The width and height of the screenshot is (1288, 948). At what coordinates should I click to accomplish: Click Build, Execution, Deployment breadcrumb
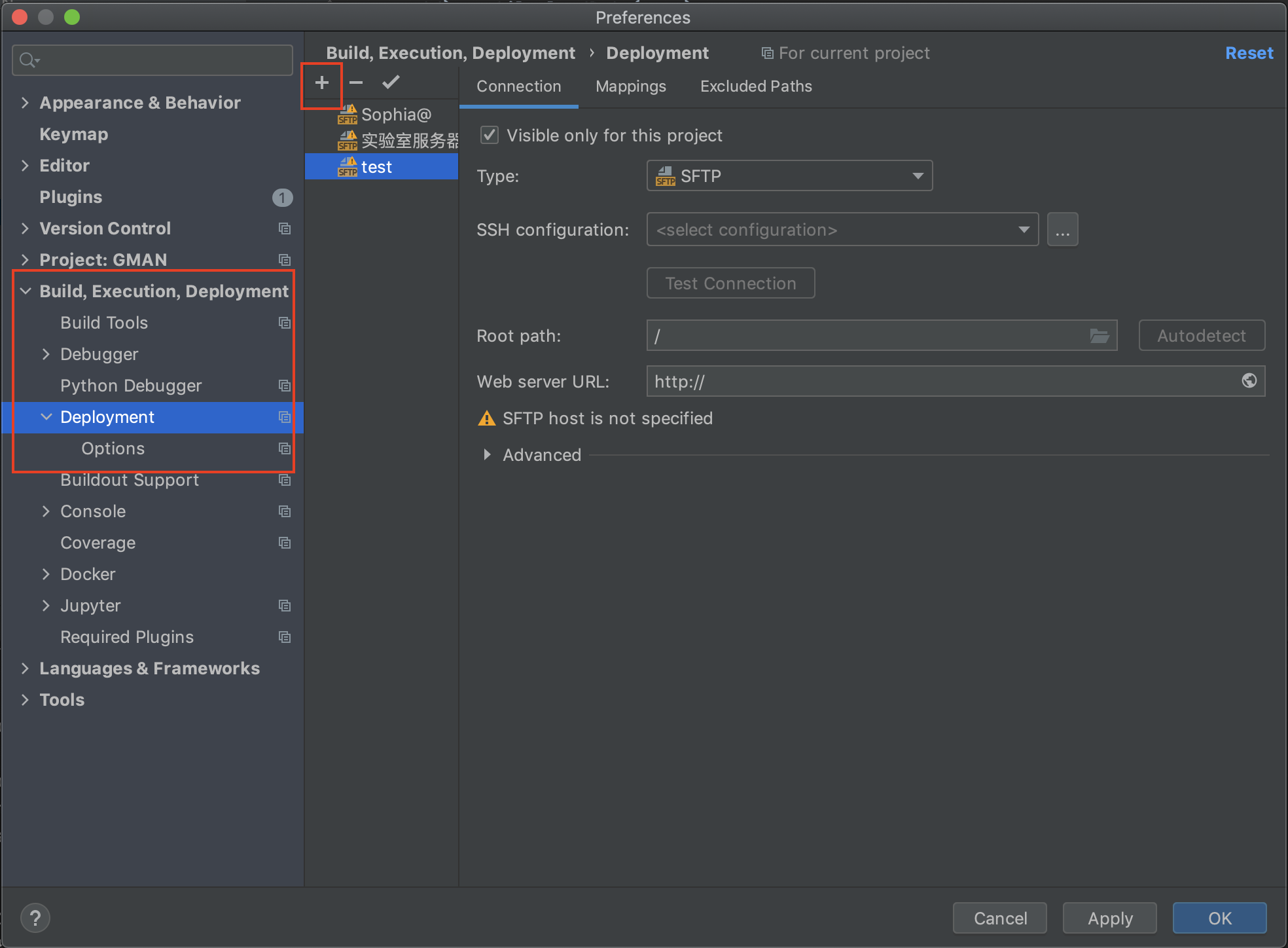450,53
